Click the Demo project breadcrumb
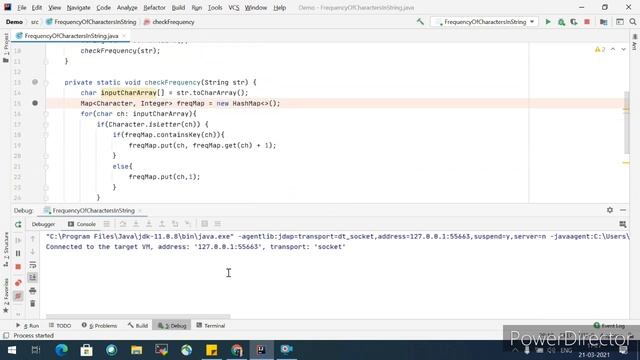640x360 pixels. (x=14, y=22)
